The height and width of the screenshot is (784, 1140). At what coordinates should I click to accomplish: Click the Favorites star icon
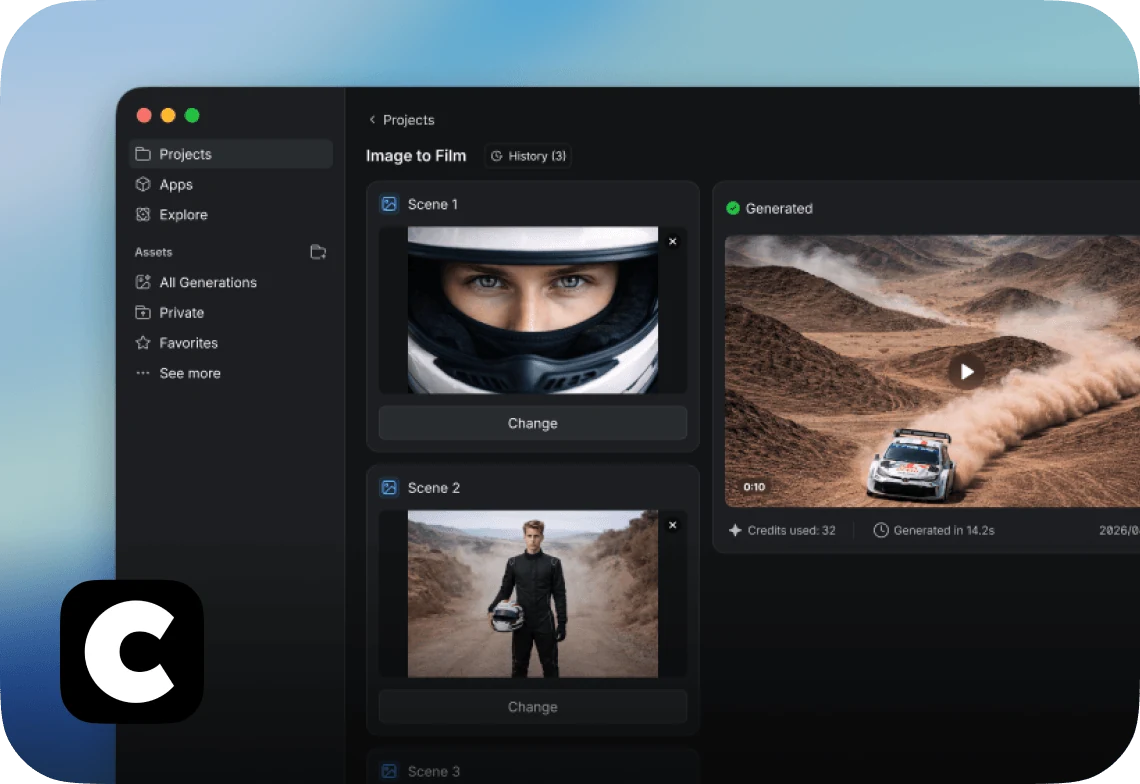(143, 343)
